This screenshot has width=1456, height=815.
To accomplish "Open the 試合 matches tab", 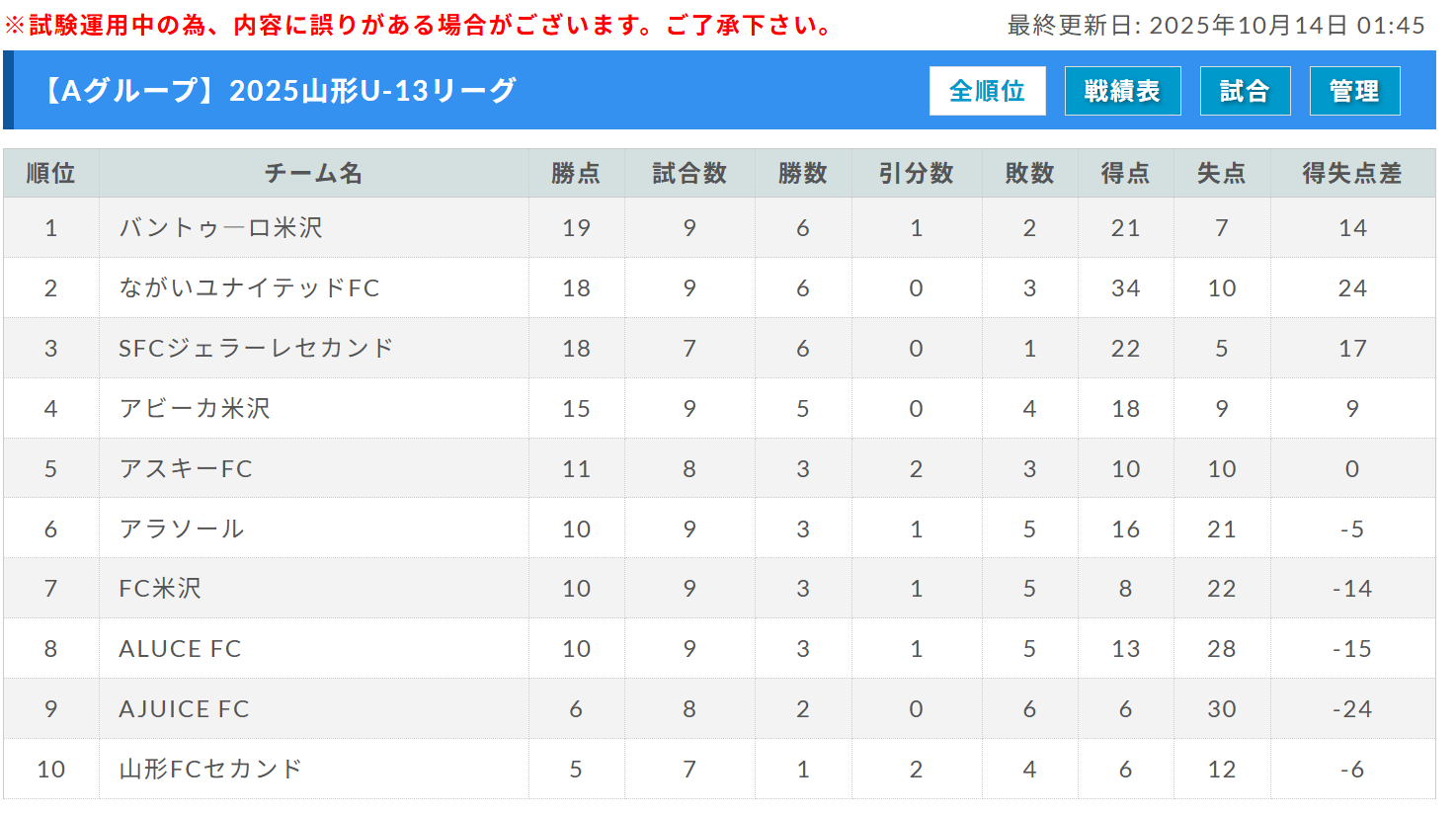I will pyautogui.click(x=1245, y=91).
